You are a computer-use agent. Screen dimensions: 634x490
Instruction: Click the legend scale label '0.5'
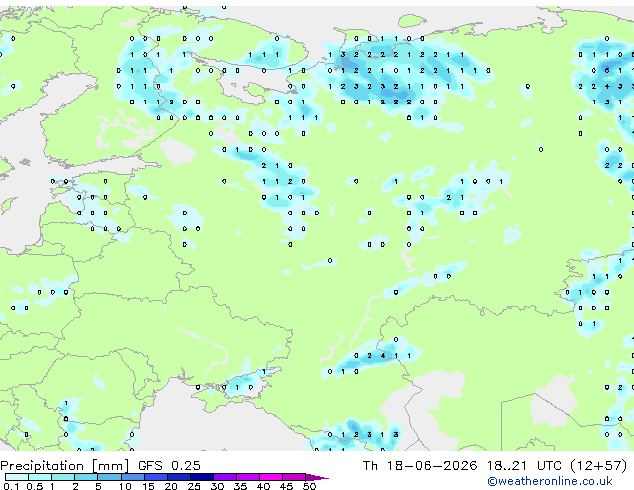click(x=35, y=486)
